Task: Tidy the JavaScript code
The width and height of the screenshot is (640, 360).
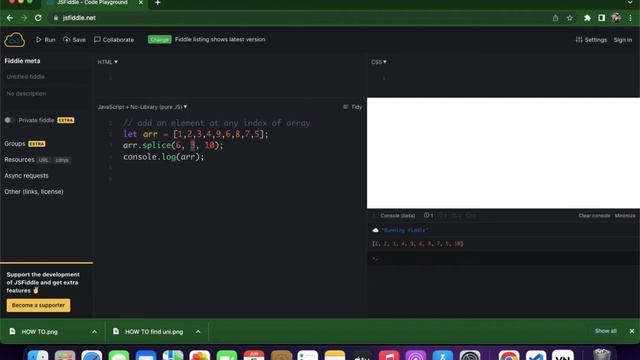Action: click(x=353, y=107)
